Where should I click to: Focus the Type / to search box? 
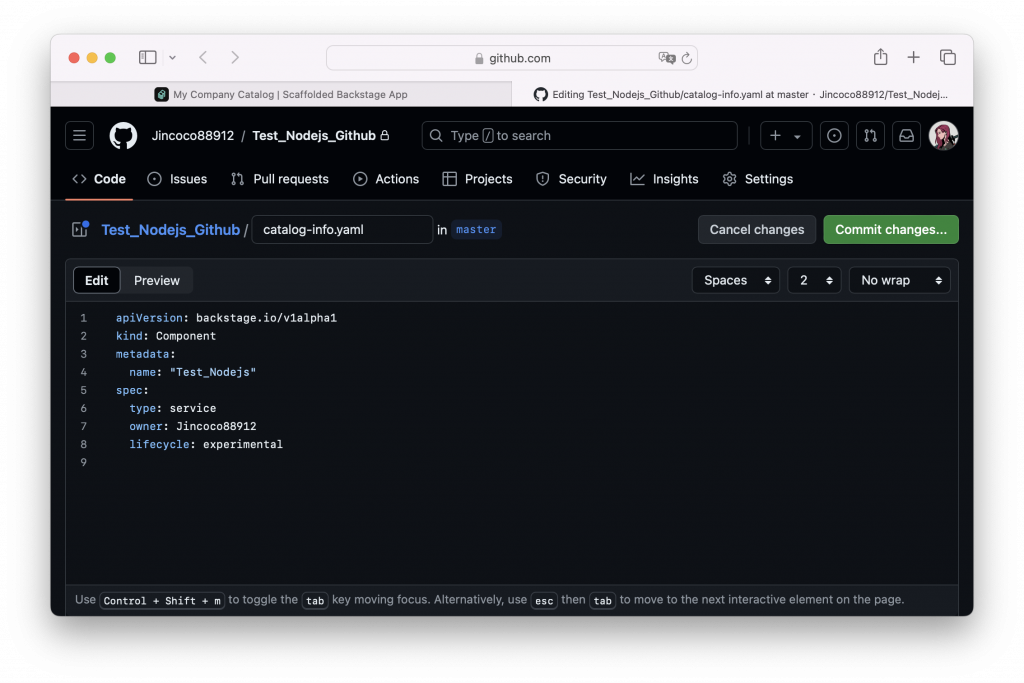[x=579, y=136]
